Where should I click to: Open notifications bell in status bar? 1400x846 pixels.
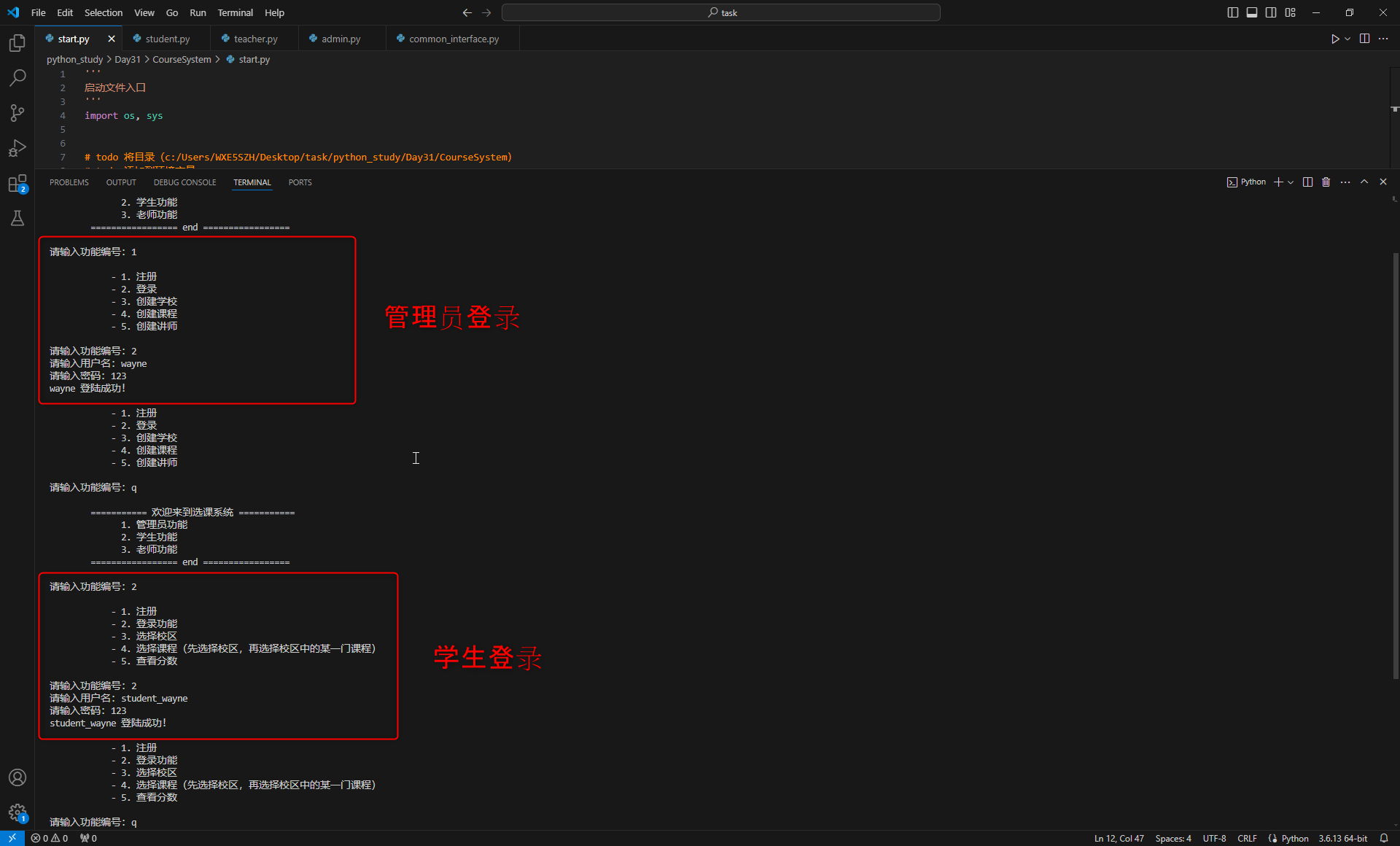1384,839
